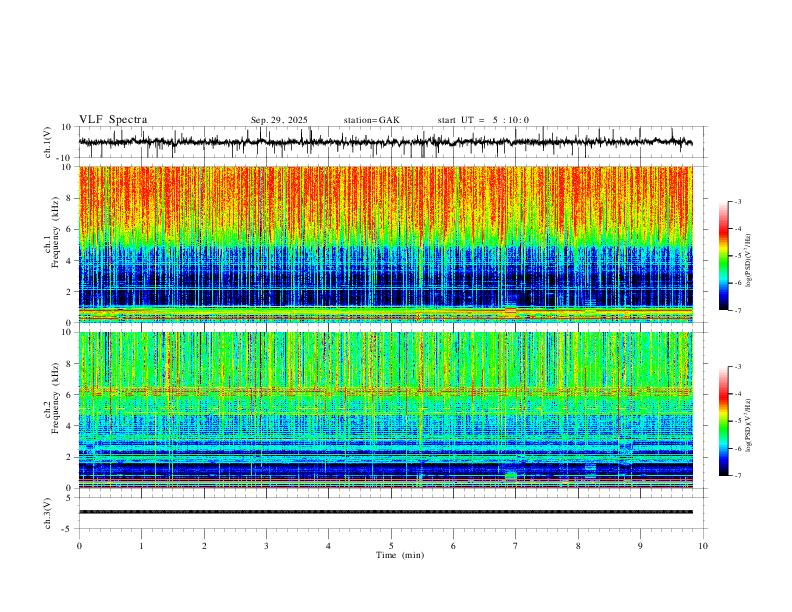Image resolution: width=792 pixels, height=612 pixels.
Task: Click the "VLF Spectra" plot title
Action: (x=113, y=120)
